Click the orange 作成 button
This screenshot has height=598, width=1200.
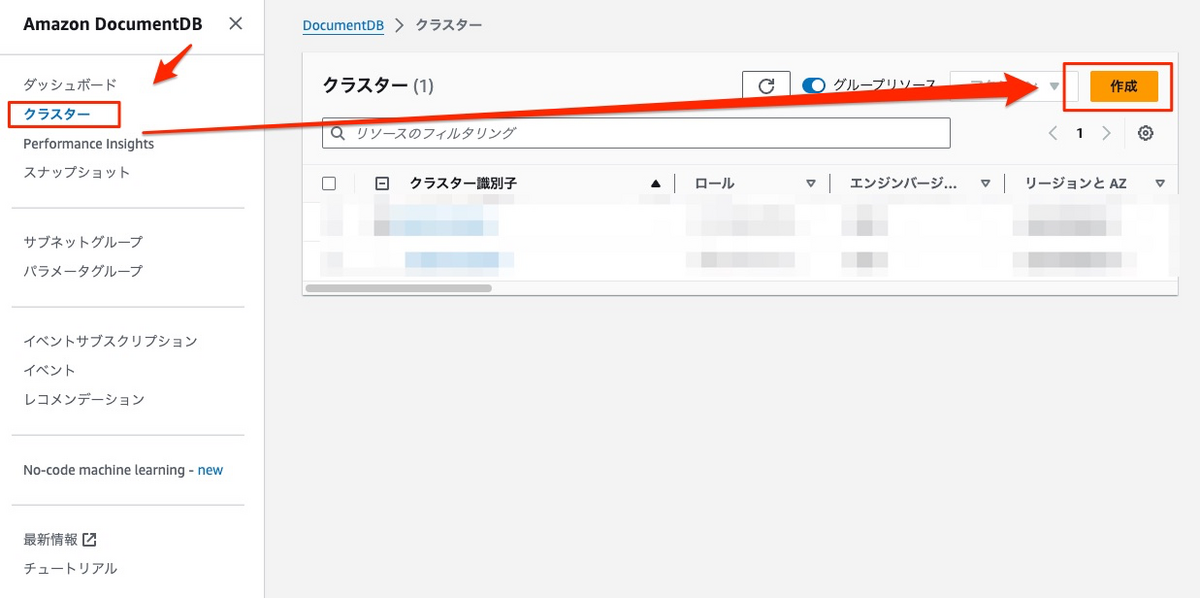coord(1124,86)
